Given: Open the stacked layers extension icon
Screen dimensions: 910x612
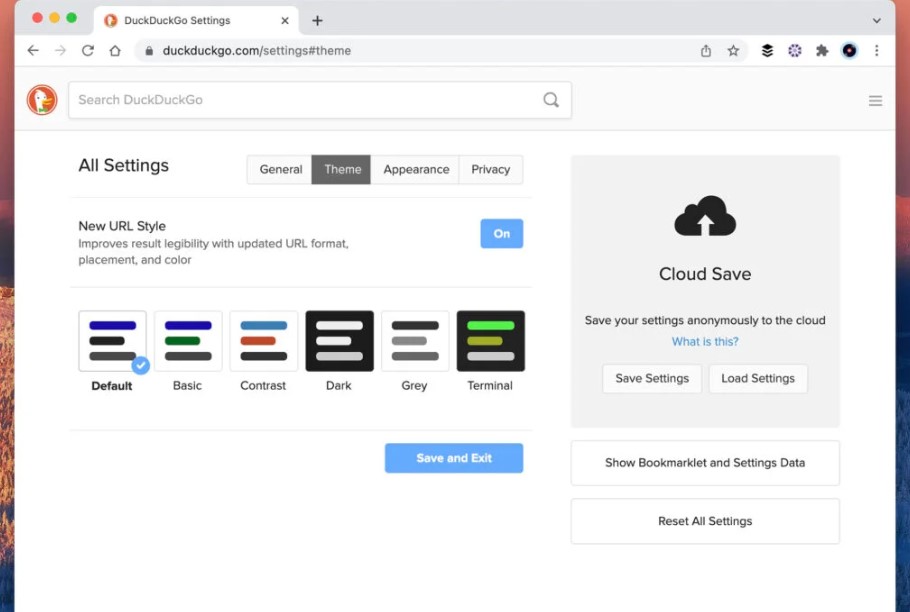Looking at the screenshot, I should coord(767,50).
